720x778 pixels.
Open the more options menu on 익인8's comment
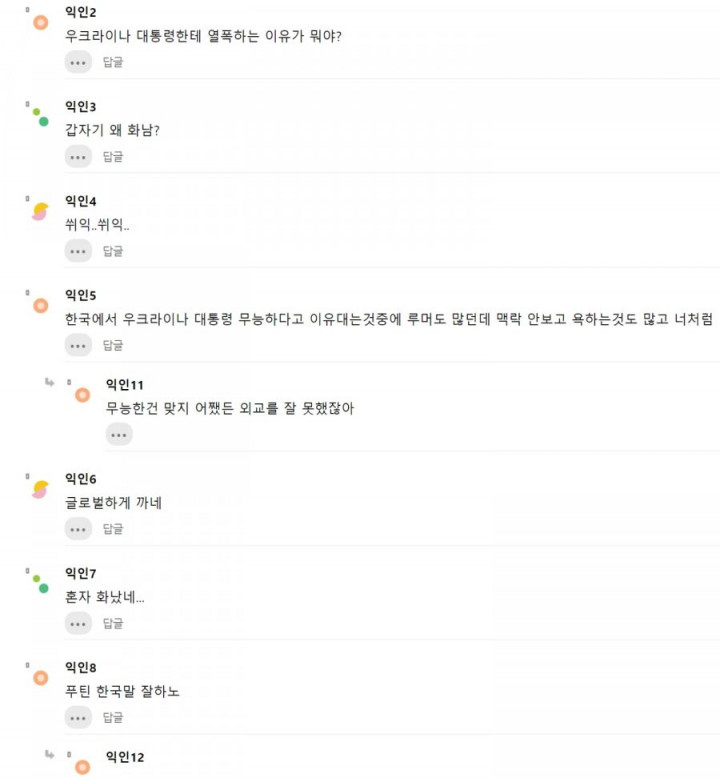click(x=78, y=718)
